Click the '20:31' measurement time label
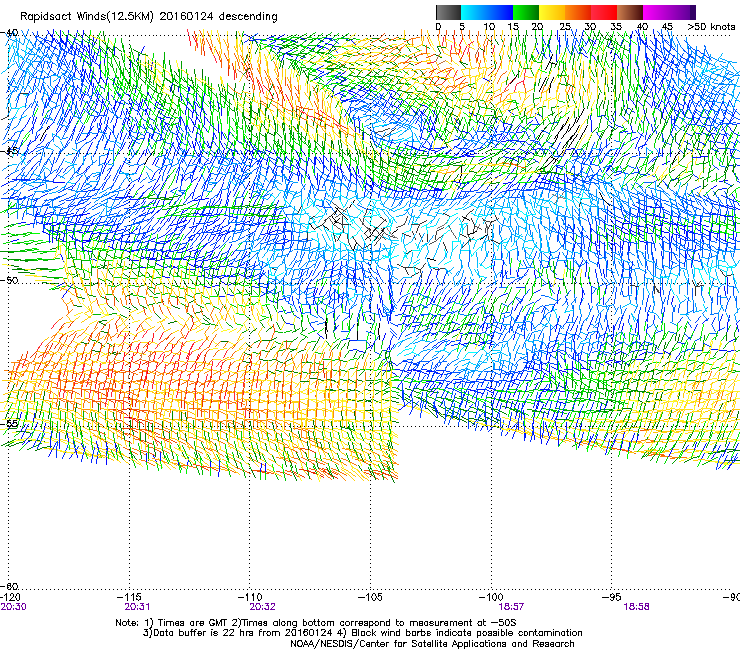This screenshot has width=740, height=650. click(x=137, y=607)
